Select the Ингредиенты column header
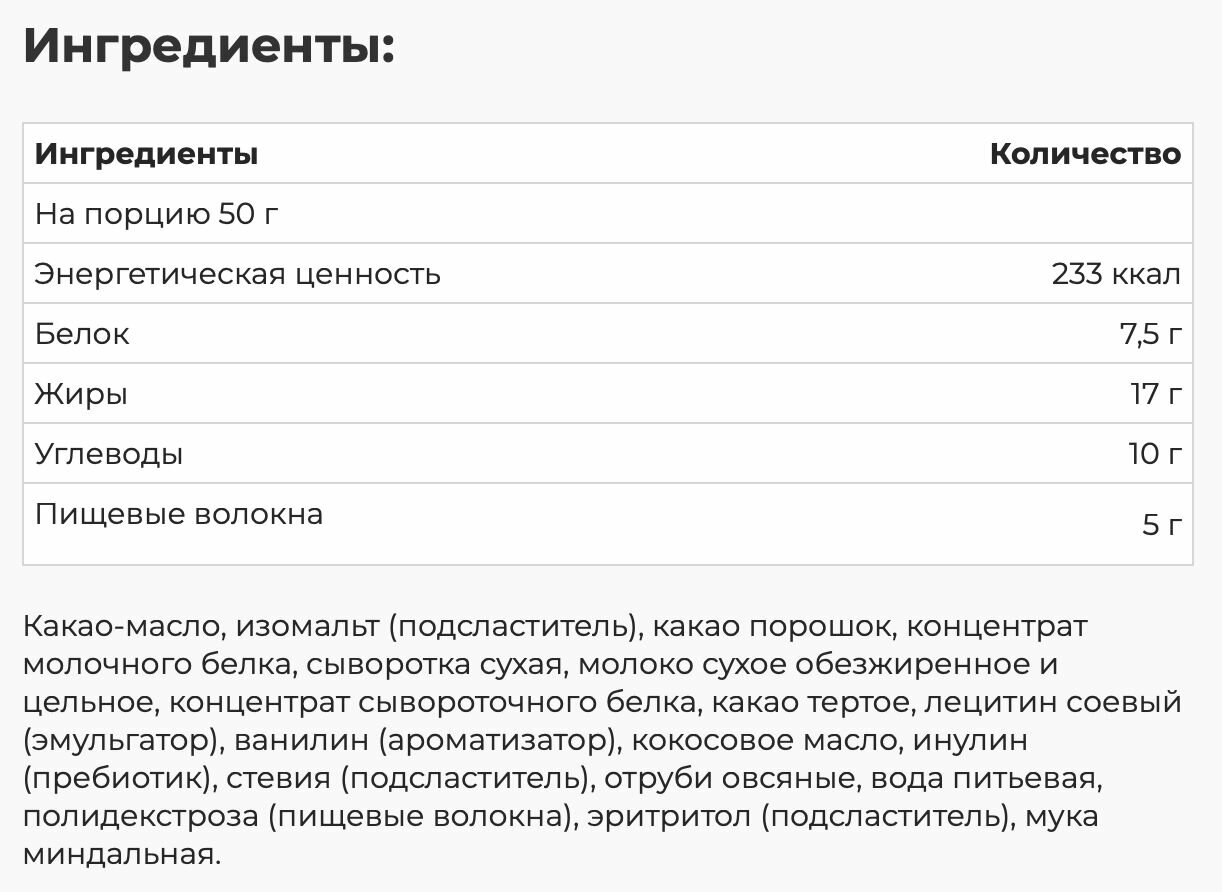 (x=147, y=154)
